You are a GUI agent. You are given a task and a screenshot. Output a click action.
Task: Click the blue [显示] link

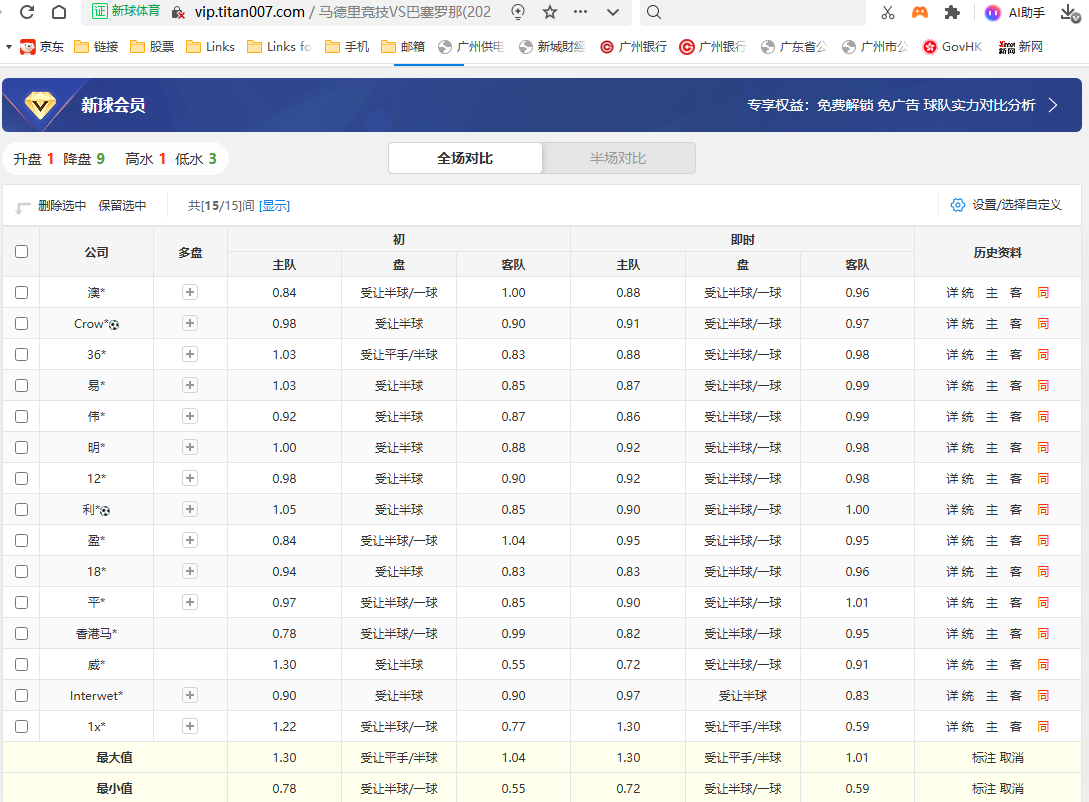[x=274, y=206]
